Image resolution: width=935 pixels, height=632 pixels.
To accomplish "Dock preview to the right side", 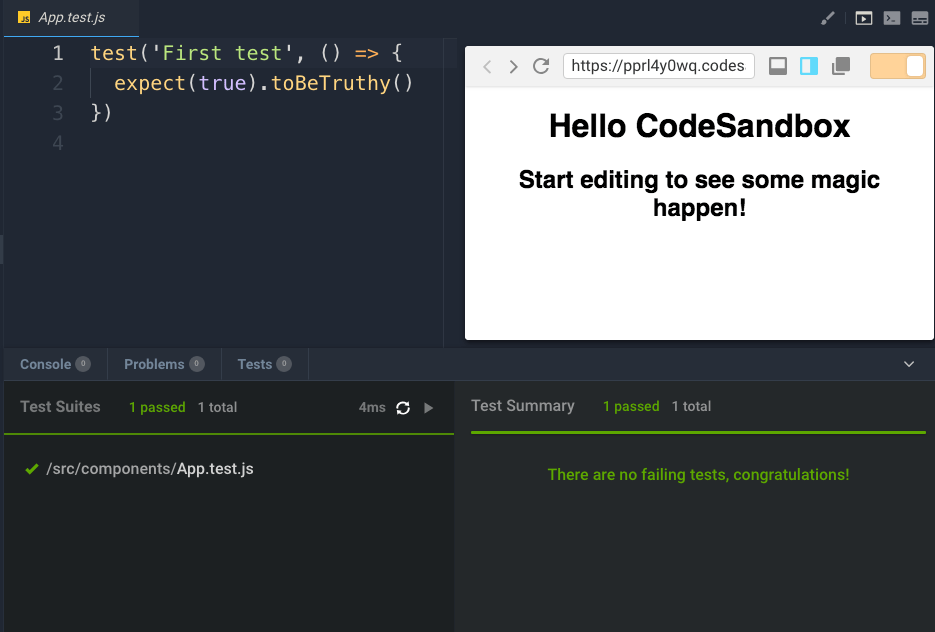I will (x=809, y=66).
